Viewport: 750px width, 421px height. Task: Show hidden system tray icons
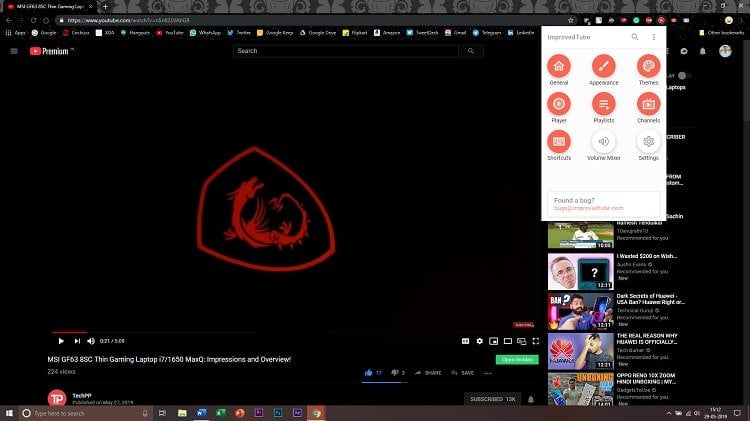[x=669, y=413]
